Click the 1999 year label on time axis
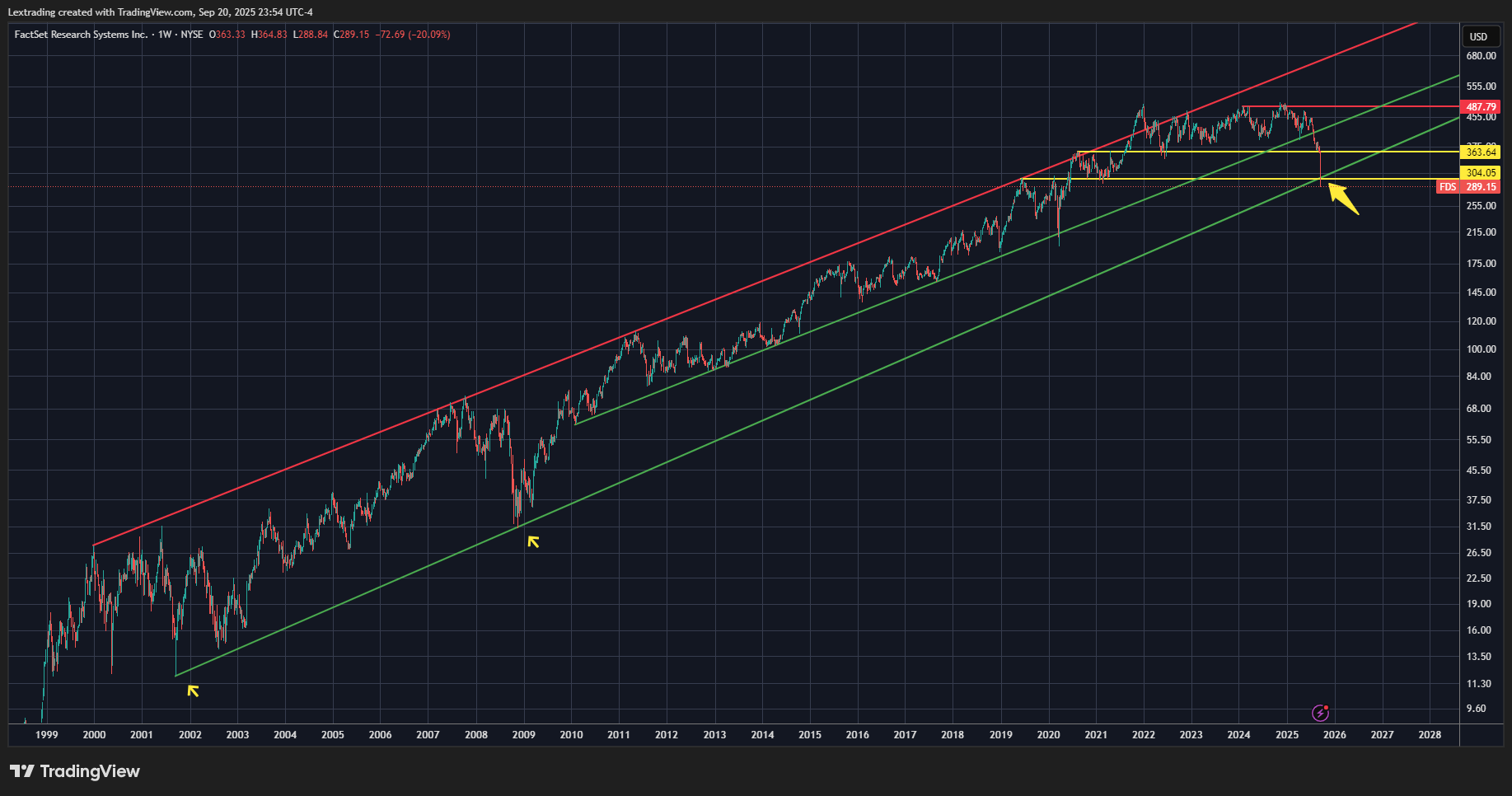 47,735
